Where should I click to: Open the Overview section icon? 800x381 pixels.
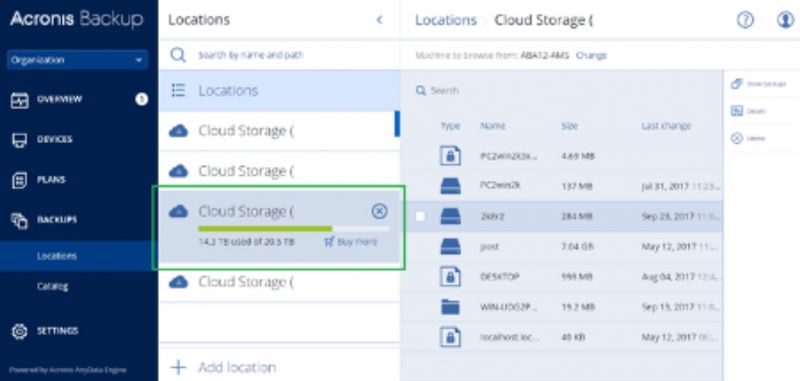tap(19, 100)
